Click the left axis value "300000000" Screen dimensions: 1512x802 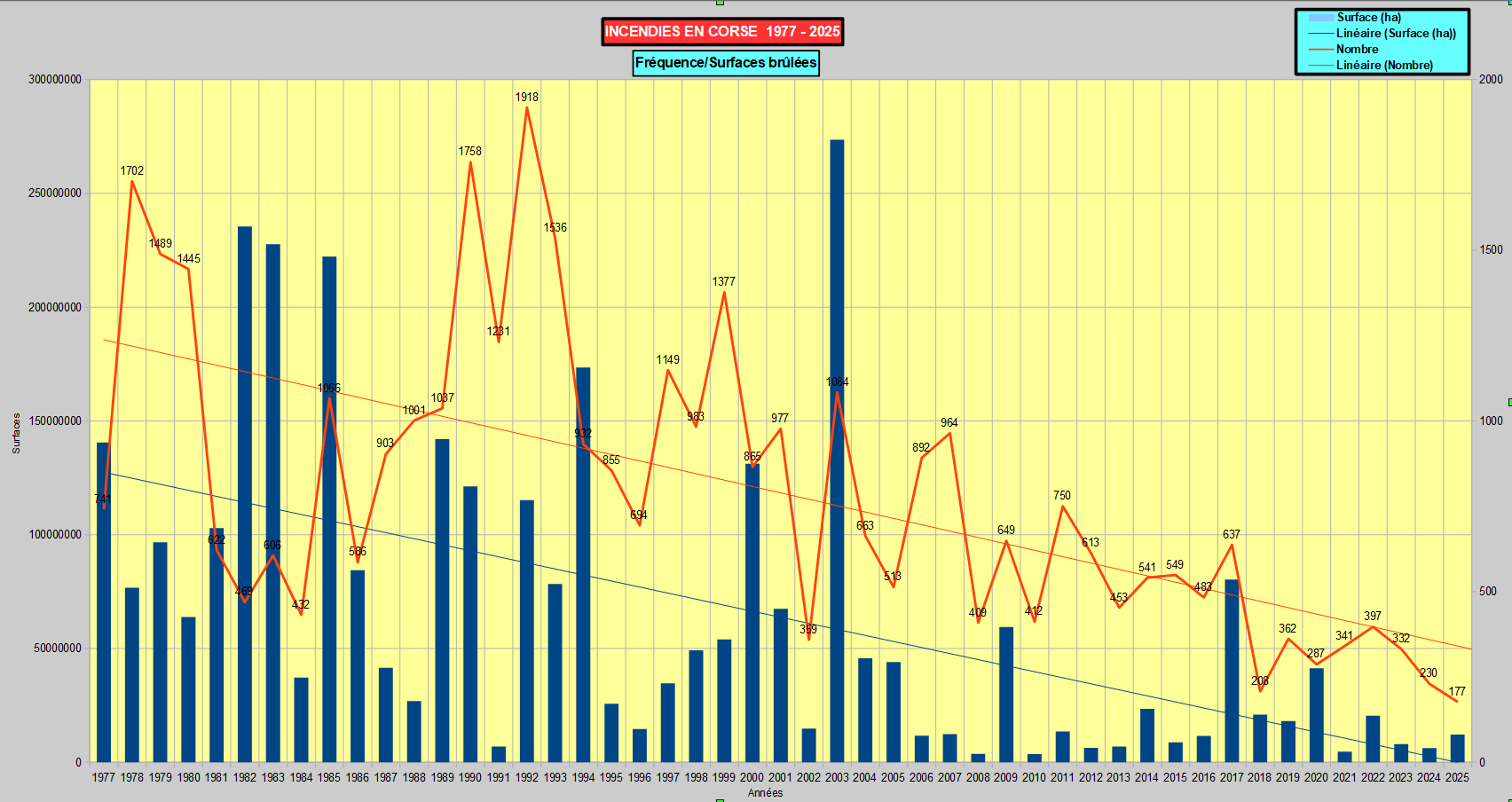click(55, 80)
